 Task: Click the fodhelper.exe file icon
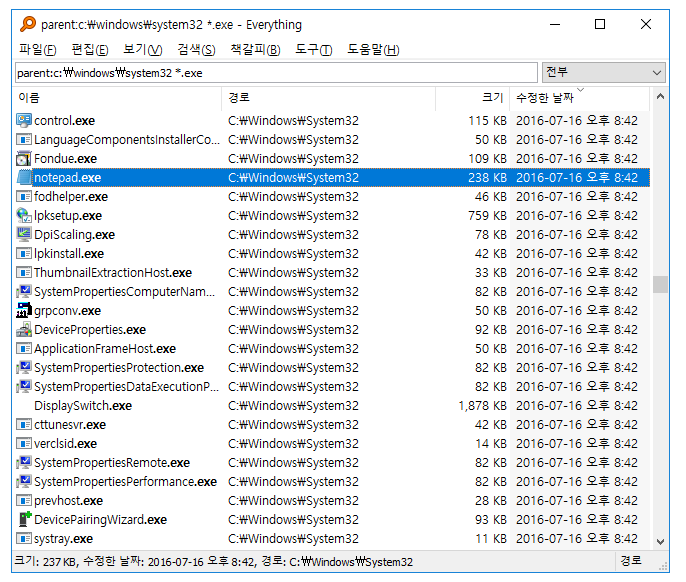[24, 196]
